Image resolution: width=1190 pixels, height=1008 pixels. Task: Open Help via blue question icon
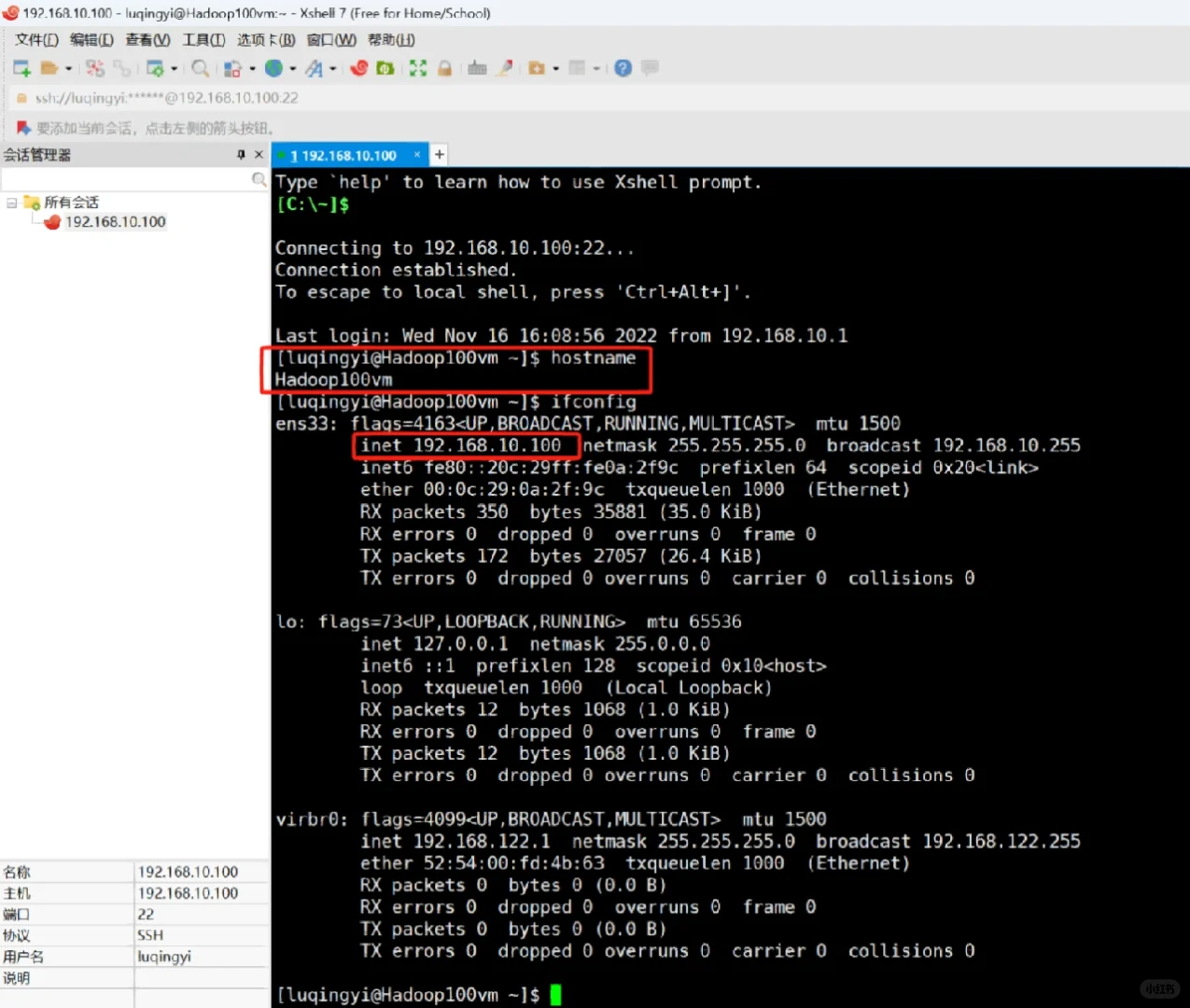click(x=623, y=68)
